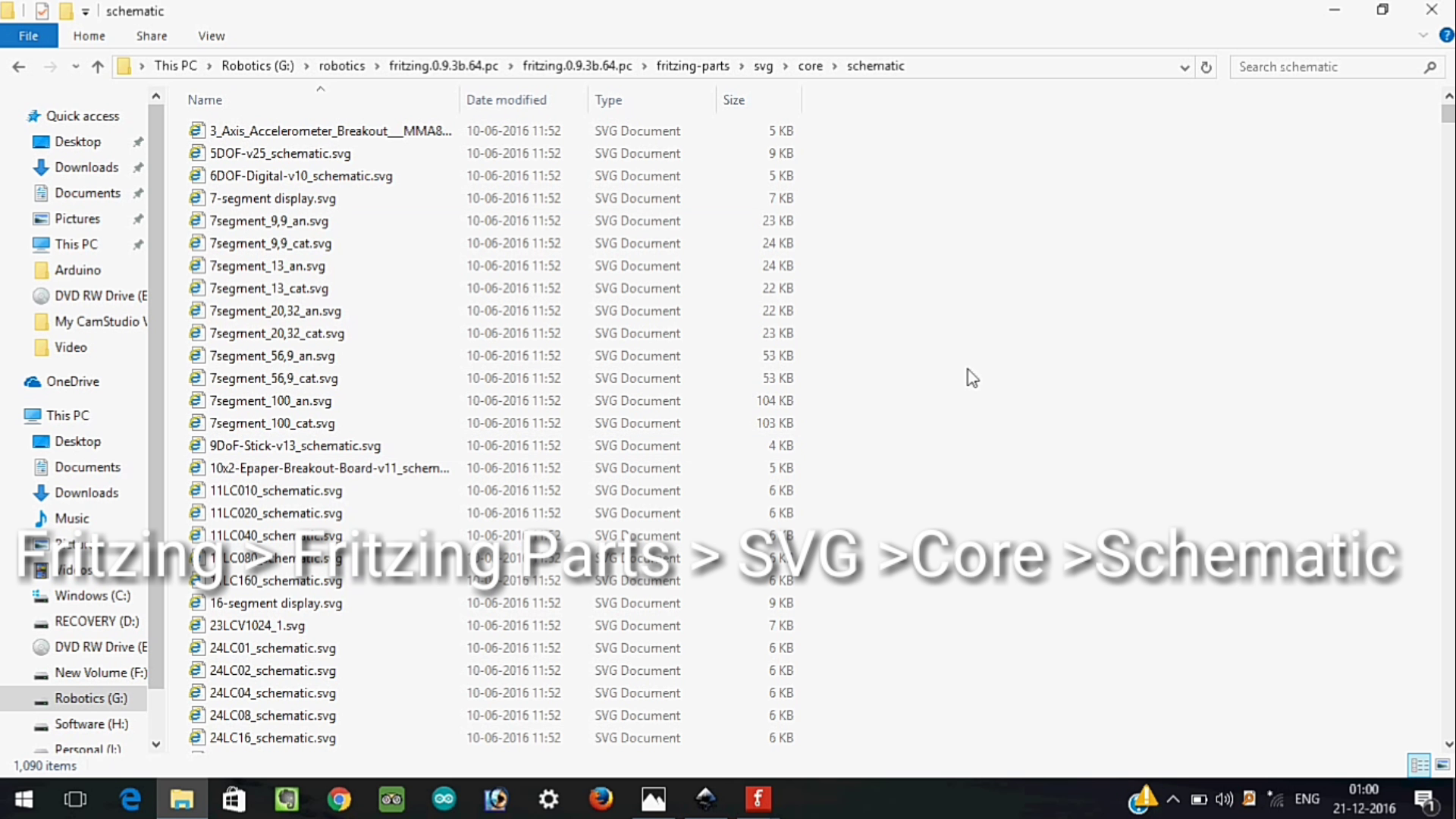Select Quick access in navigation pane

click(x=83, y=116)
